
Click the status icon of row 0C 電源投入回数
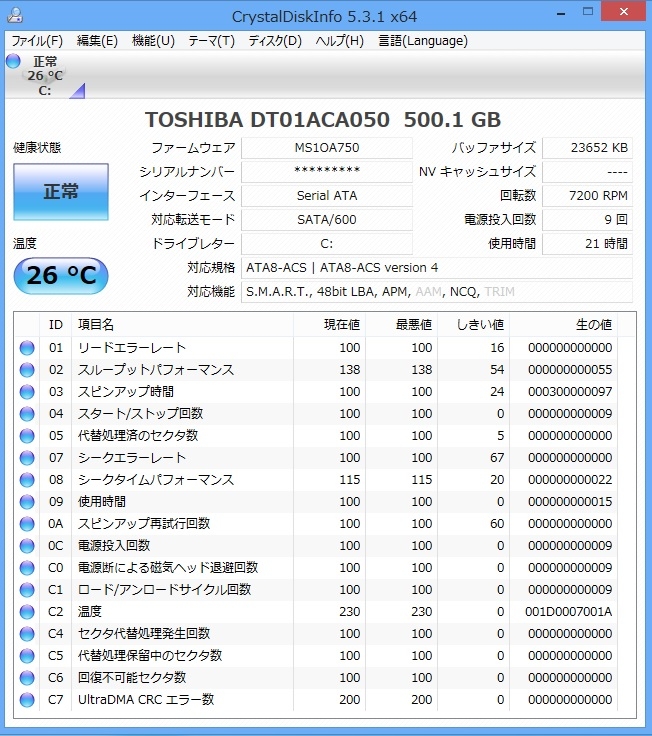pos(27,546)
